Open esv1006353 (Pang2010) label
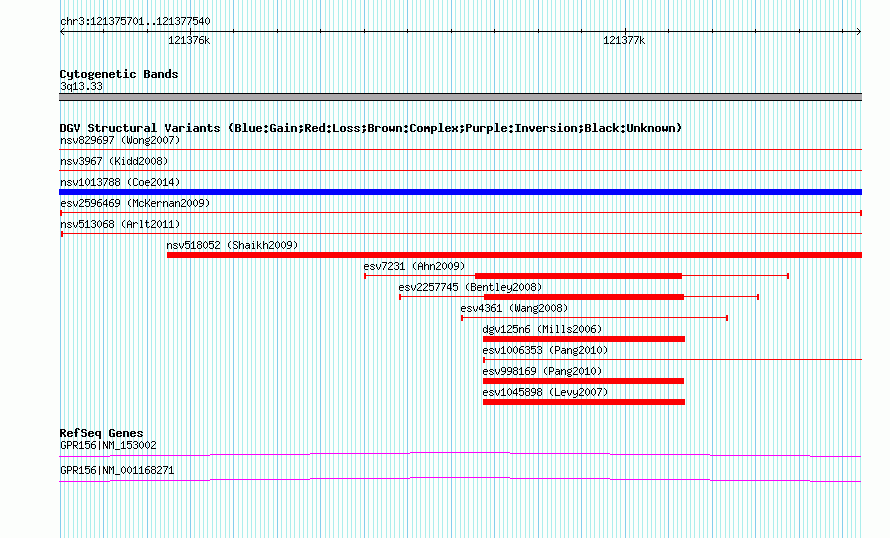Screen dimensions: 890x538 click(545, 350)
